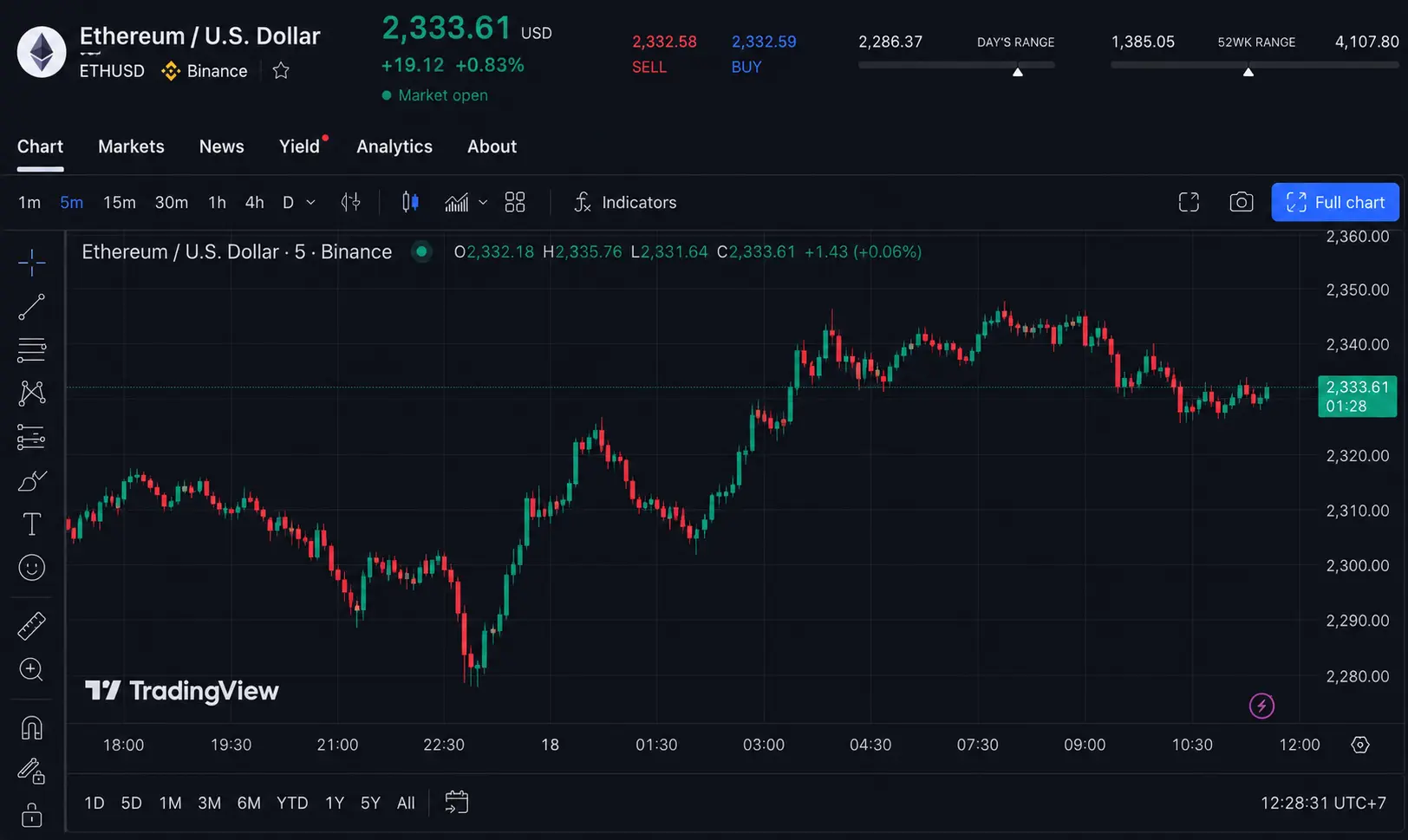Open the Full chart button

click(1335, 202)
